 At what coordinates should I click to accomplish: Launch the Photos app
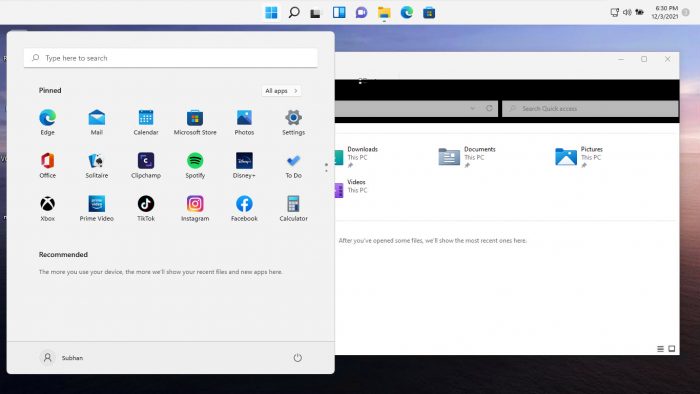(x=244, y=122)
